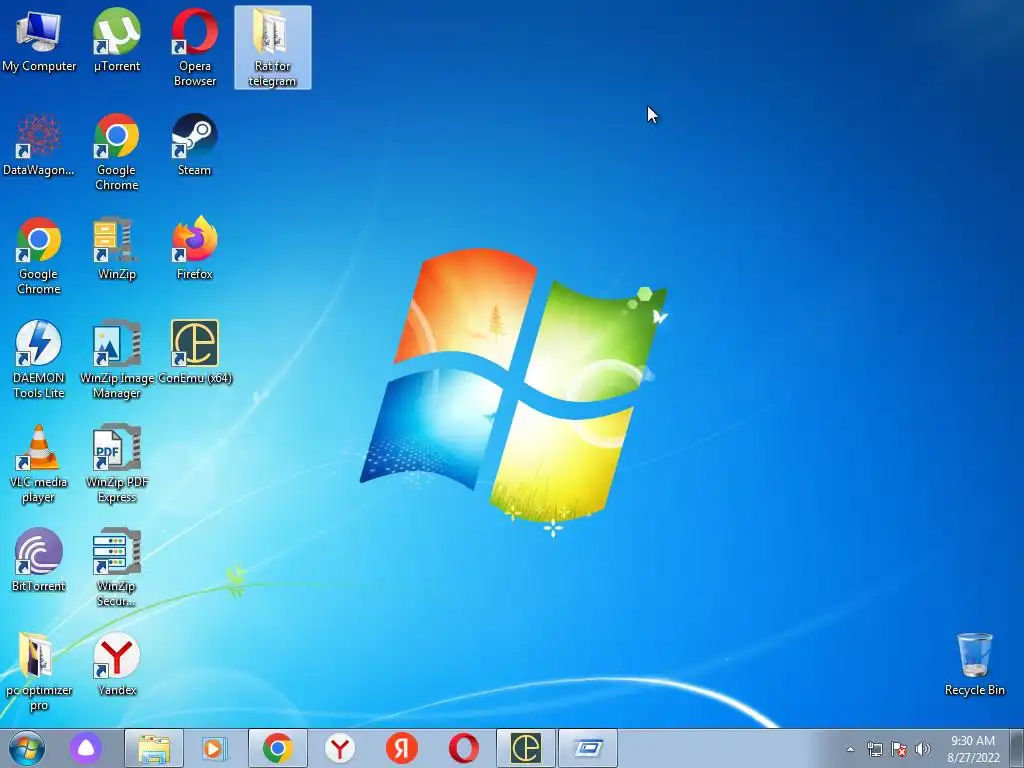Screen dimensions: 1024x768
Task: Select the Recycle Bin icon
Action: pyautogui.click(x=974, y=665)
